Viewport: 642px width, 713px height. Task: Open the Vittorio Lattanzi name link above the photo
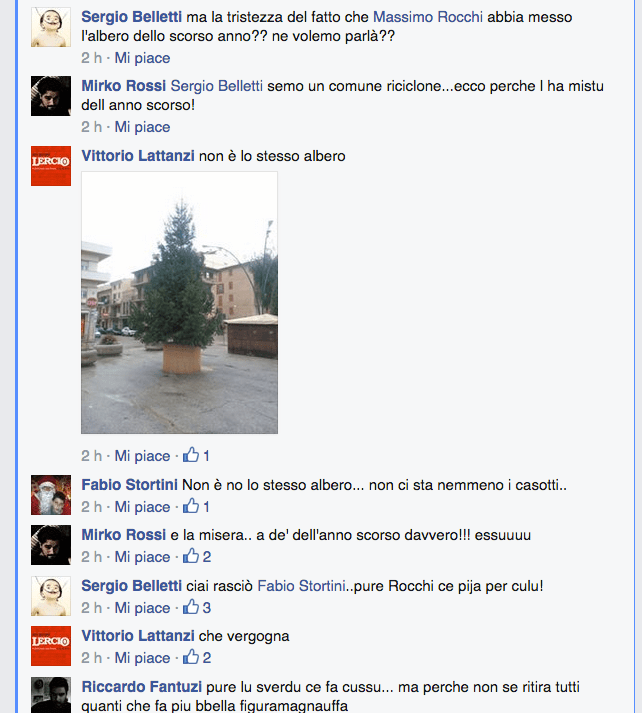coord(138,156)
